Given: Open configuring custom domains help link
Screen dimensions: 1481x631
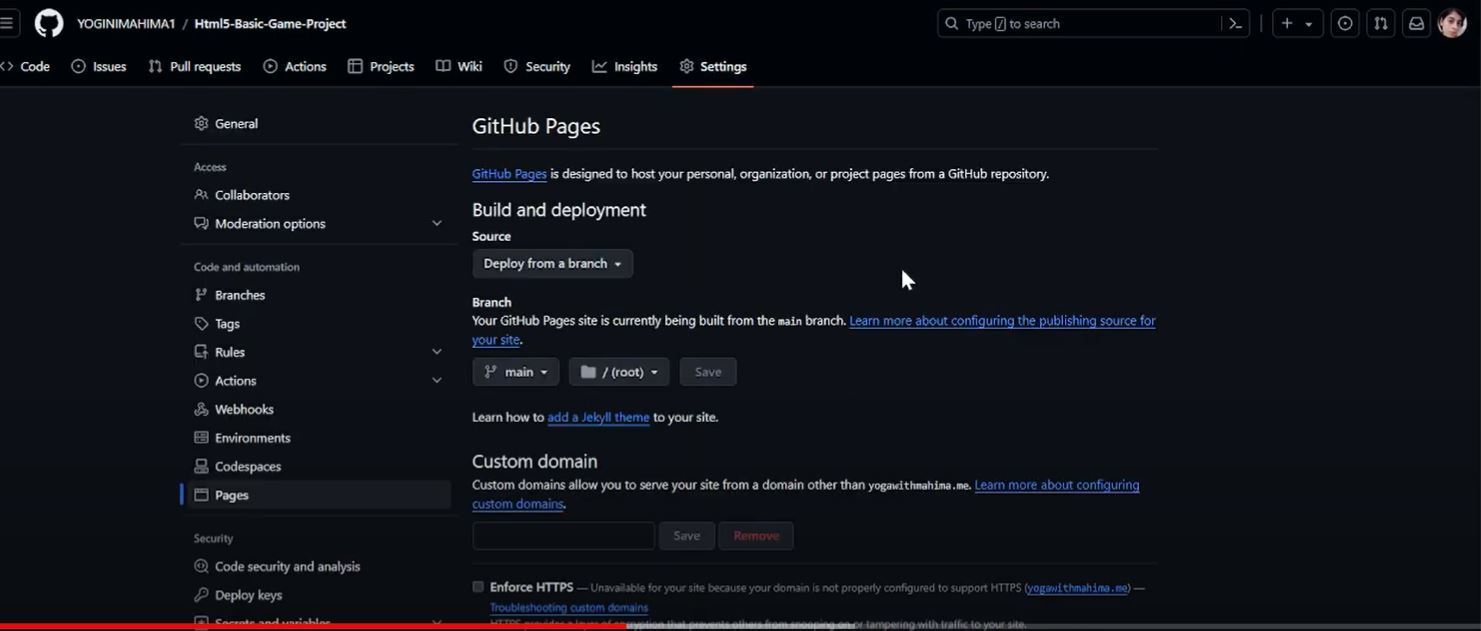Looking at the screenshot, I should (1057, 485).
